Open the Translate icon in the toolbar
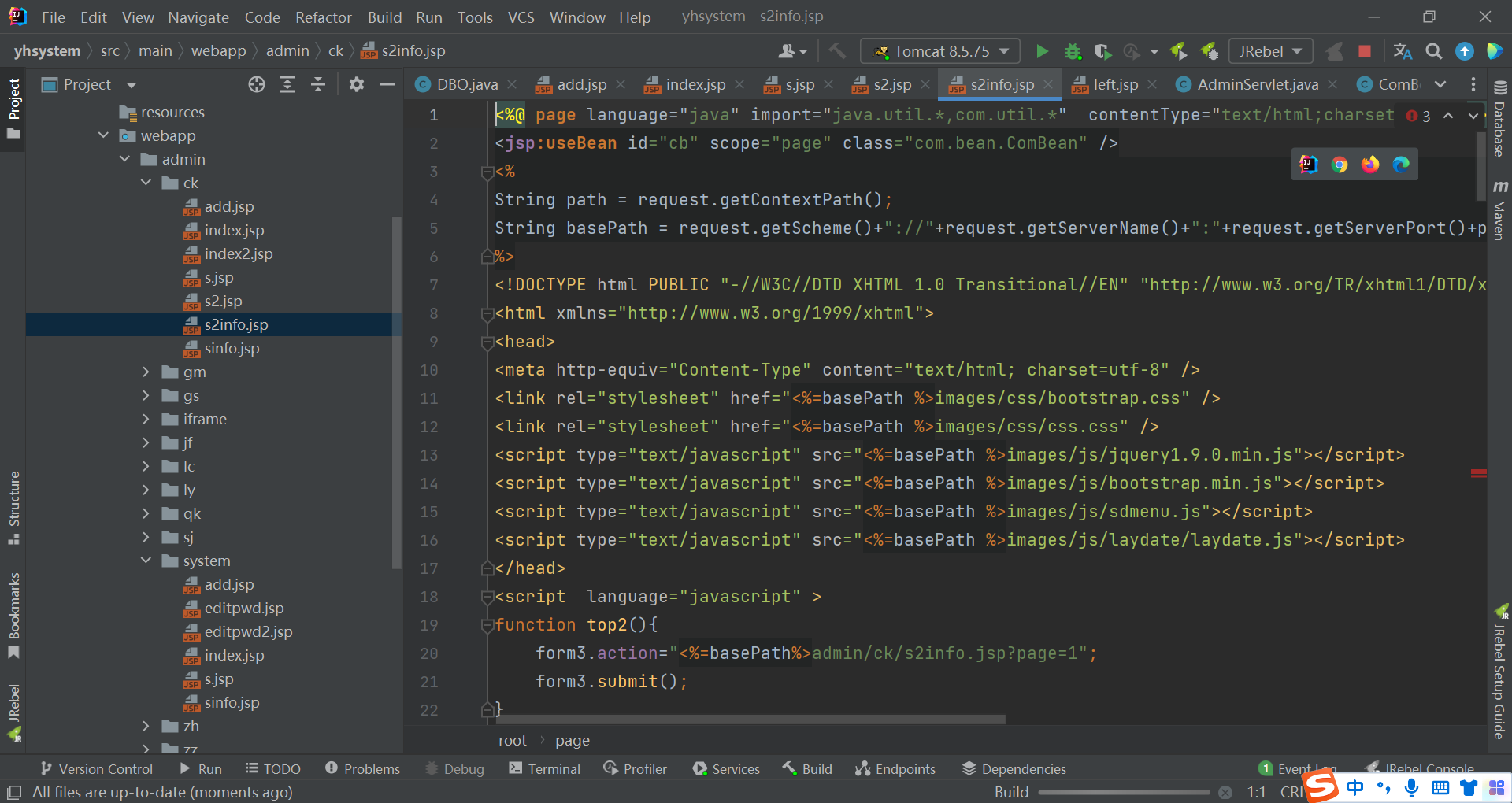 click(x=1403, y=51)
